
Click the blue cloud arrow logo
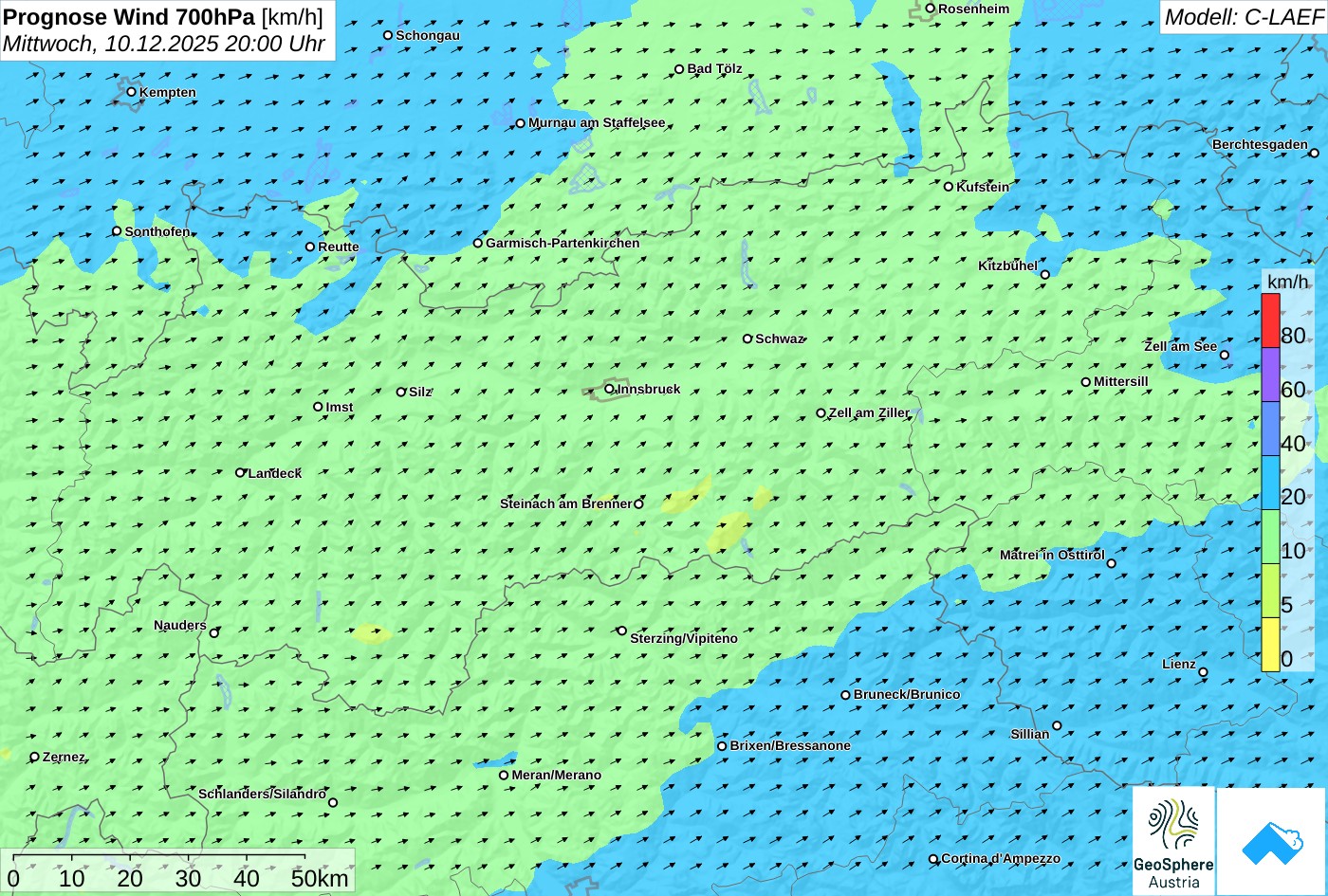pos(1272,841)
